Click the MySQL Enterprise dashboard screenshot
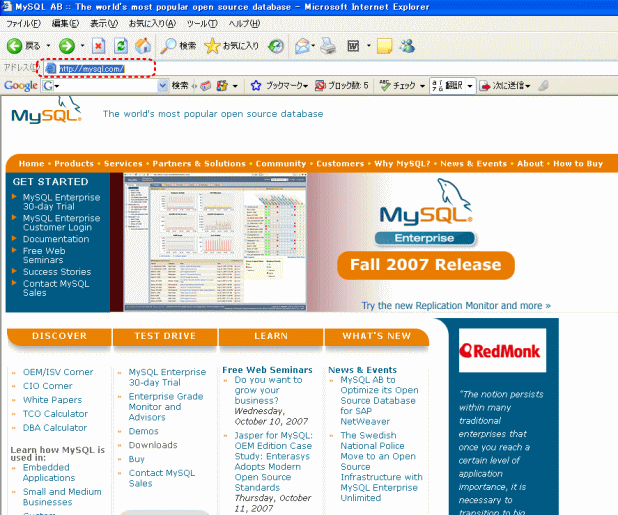Viewport: 618px width, 515px height. (x=215, y=243)
